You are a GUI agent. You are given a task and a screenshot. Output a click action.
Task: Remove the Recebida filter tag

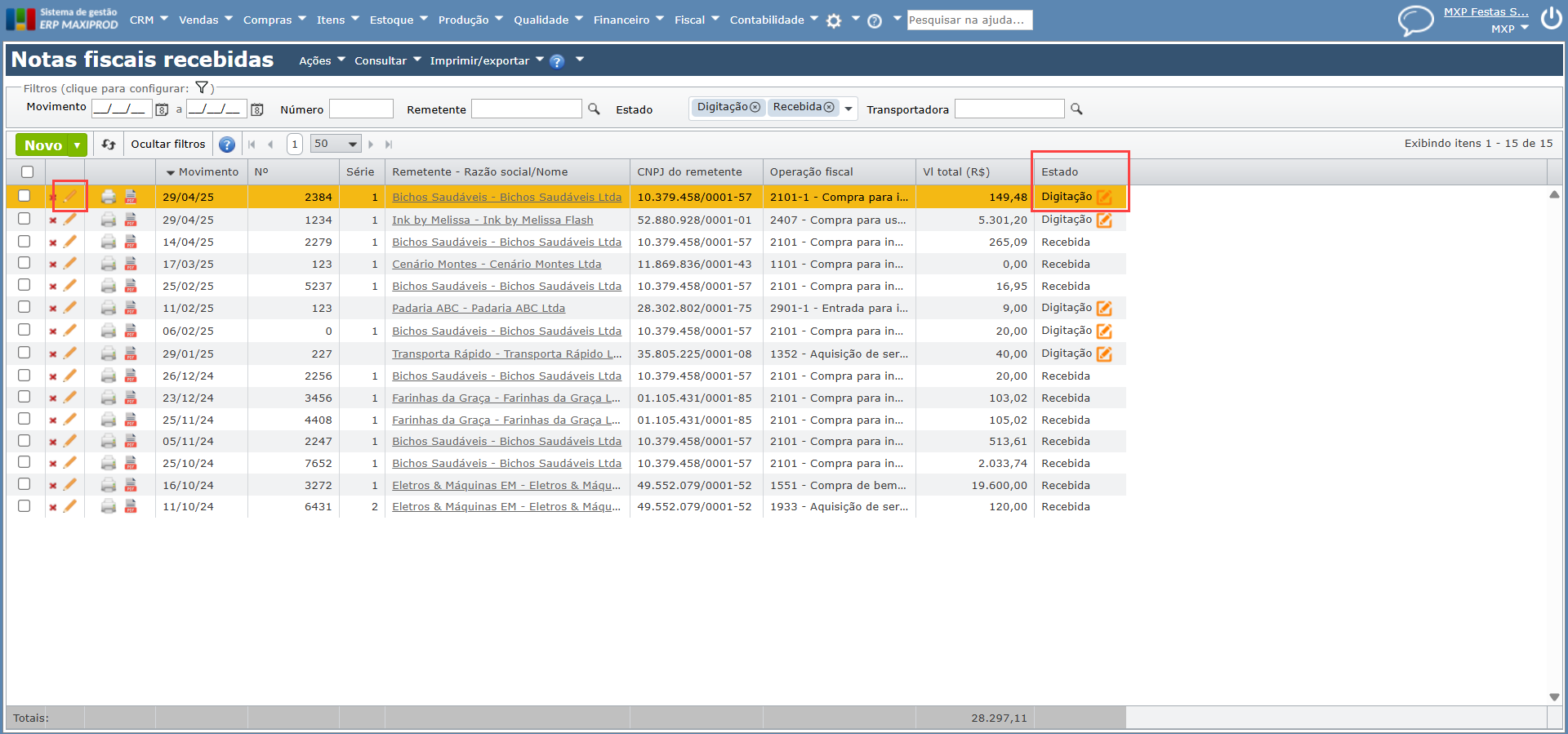tap(829, 107)
